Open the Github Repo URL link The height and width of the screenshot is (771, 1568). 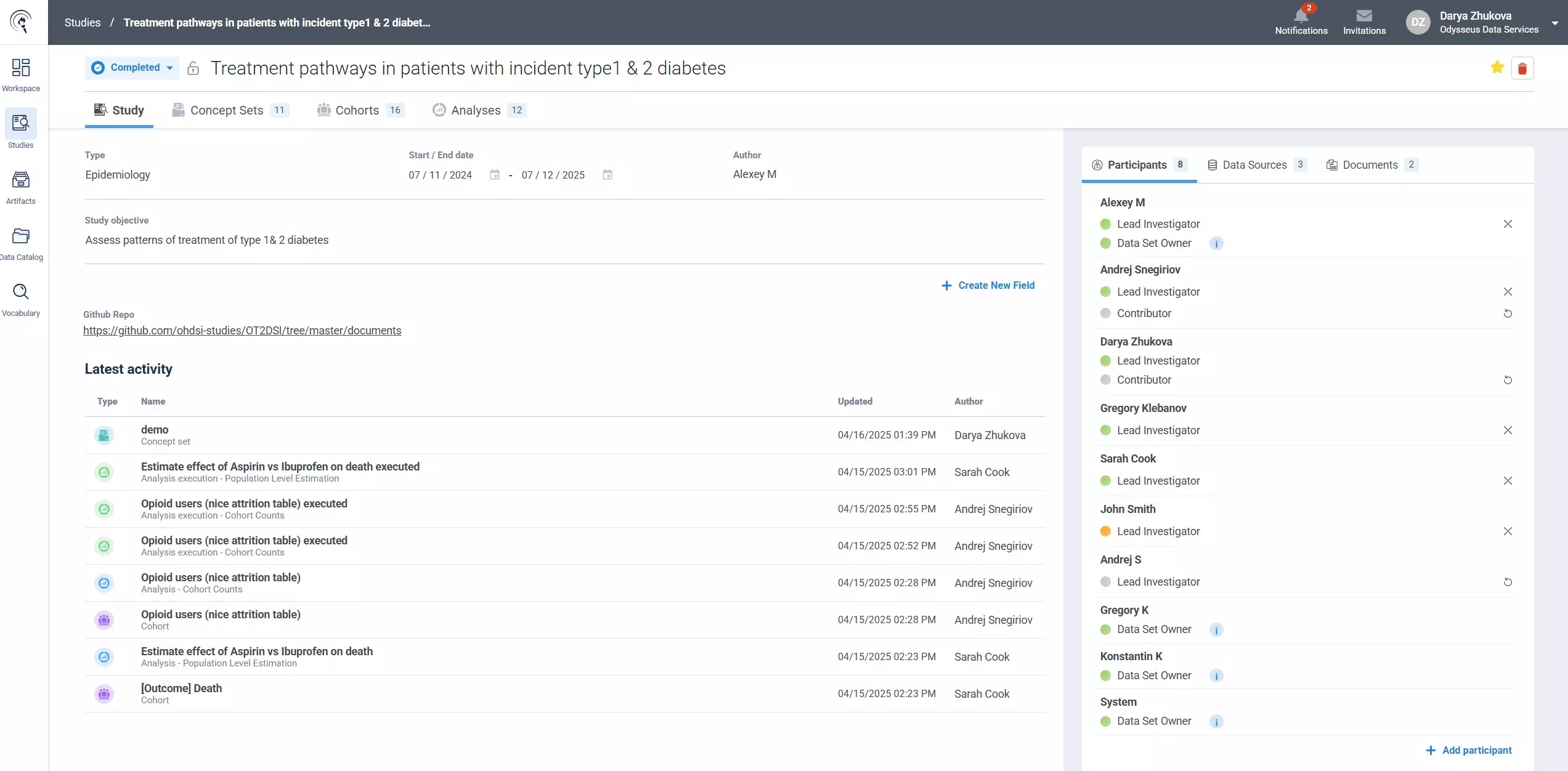(x=242, y=331)
